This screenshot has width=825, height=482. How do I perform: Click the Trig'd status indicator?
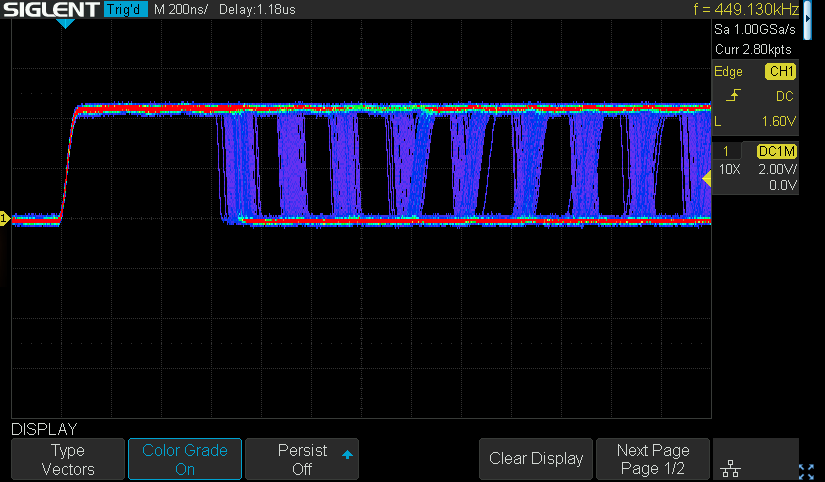pos(125,9)
